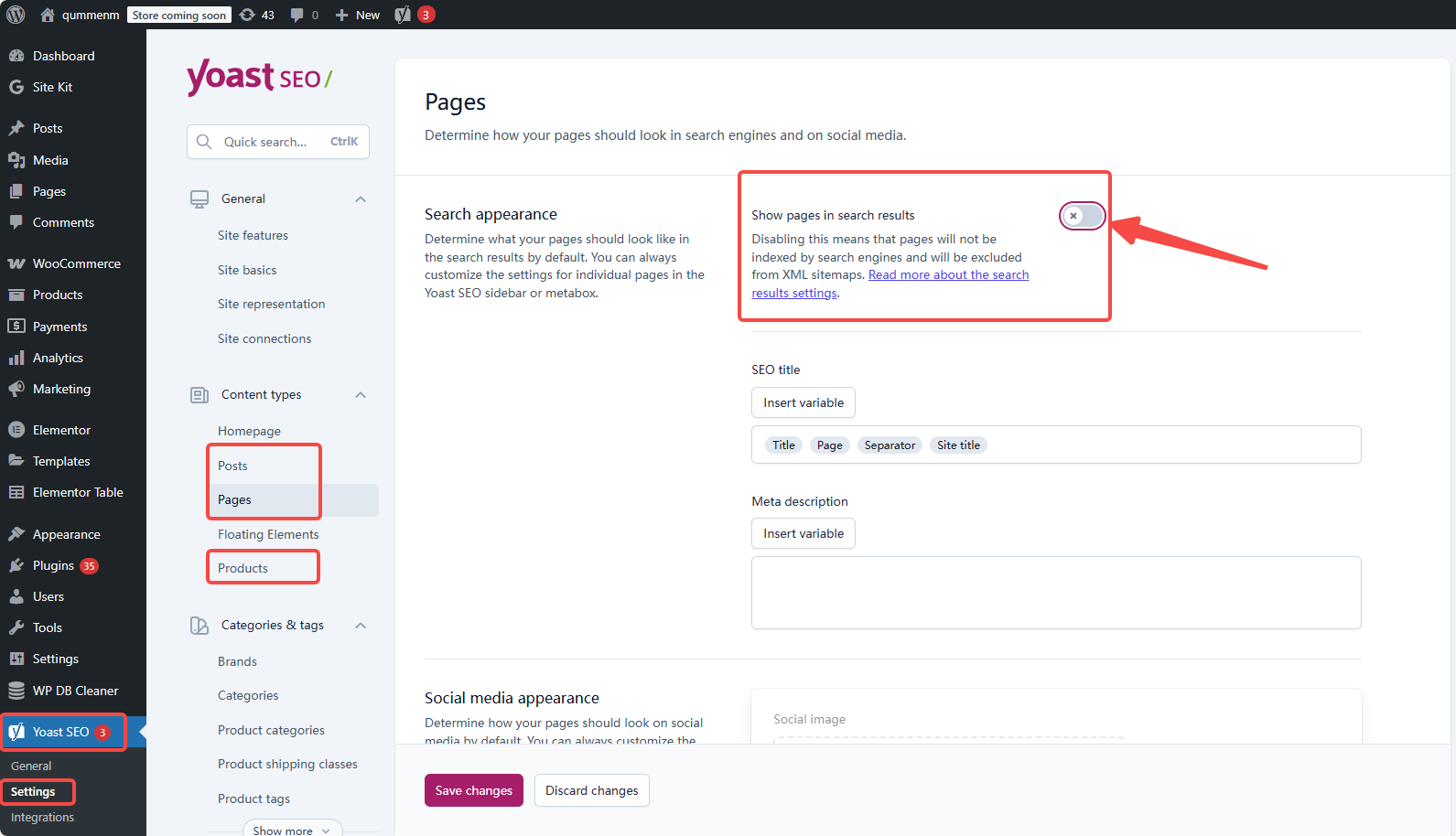Click Insert variable for Meta description
1456x836 pixels.
803,533
